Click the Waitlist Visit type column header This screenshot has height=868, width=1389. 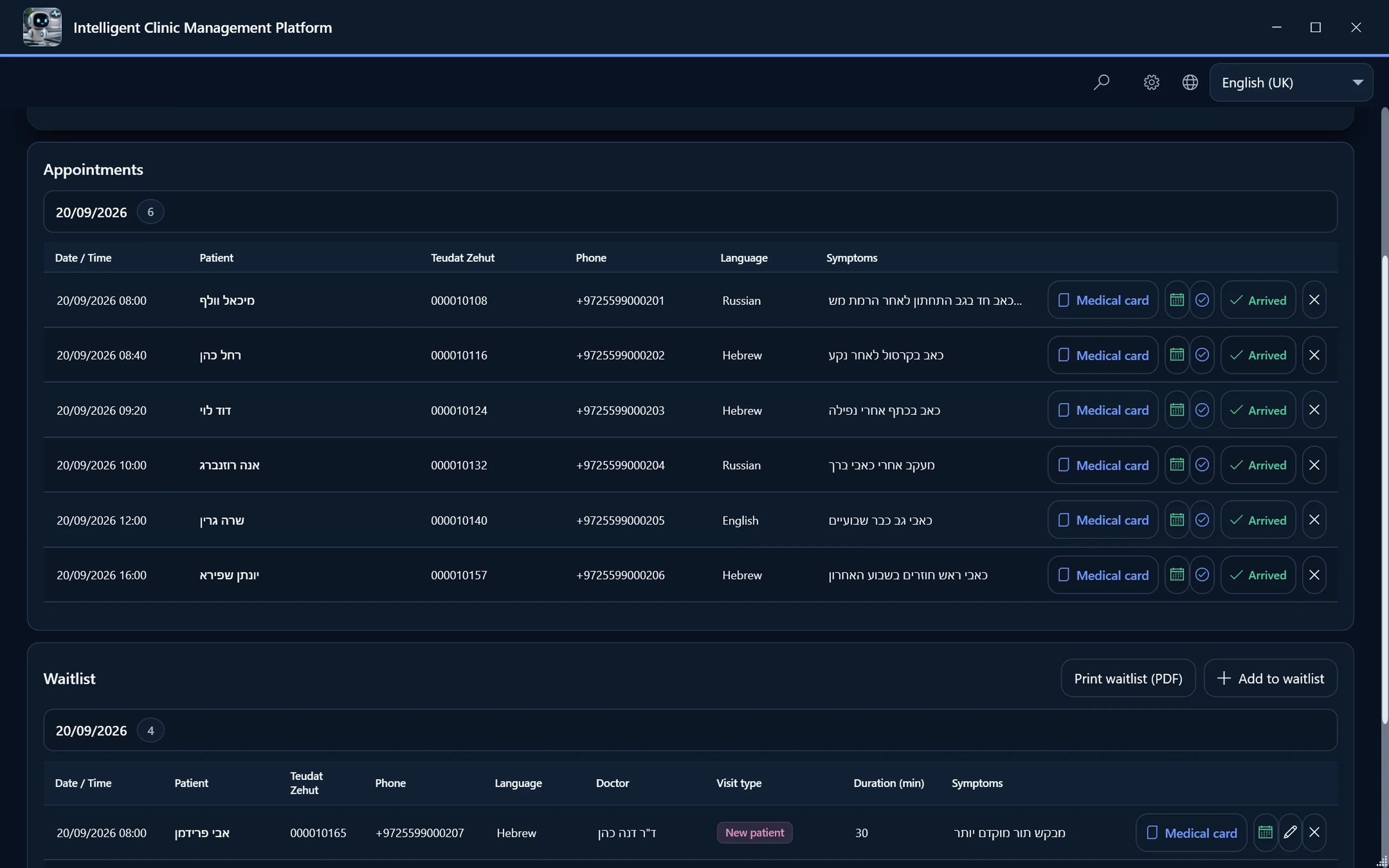click(739, 783)
